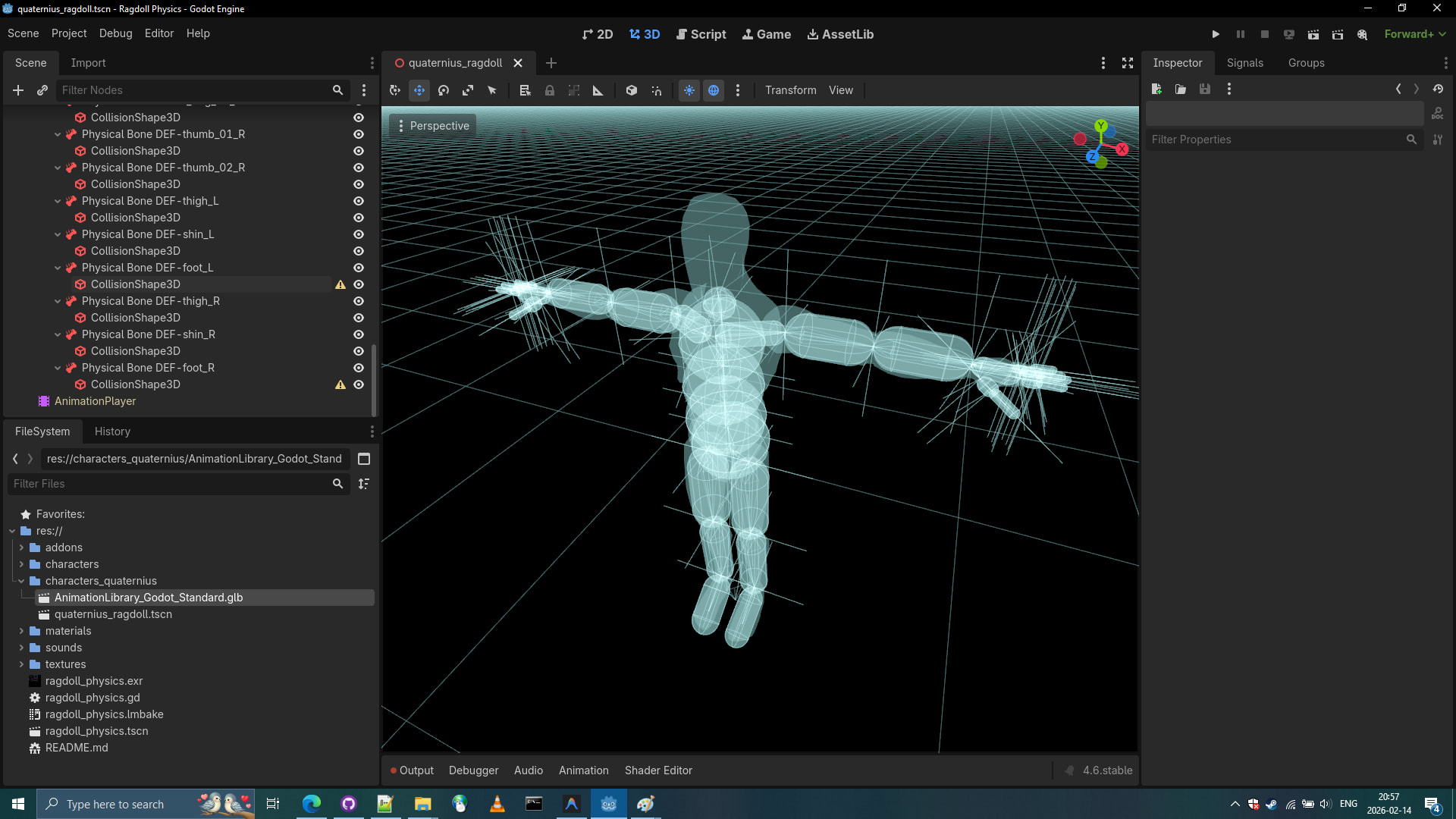The height and width of the screenshot is (819, 1456).
Task: Switch to the Script workspace
Action: 701,34
